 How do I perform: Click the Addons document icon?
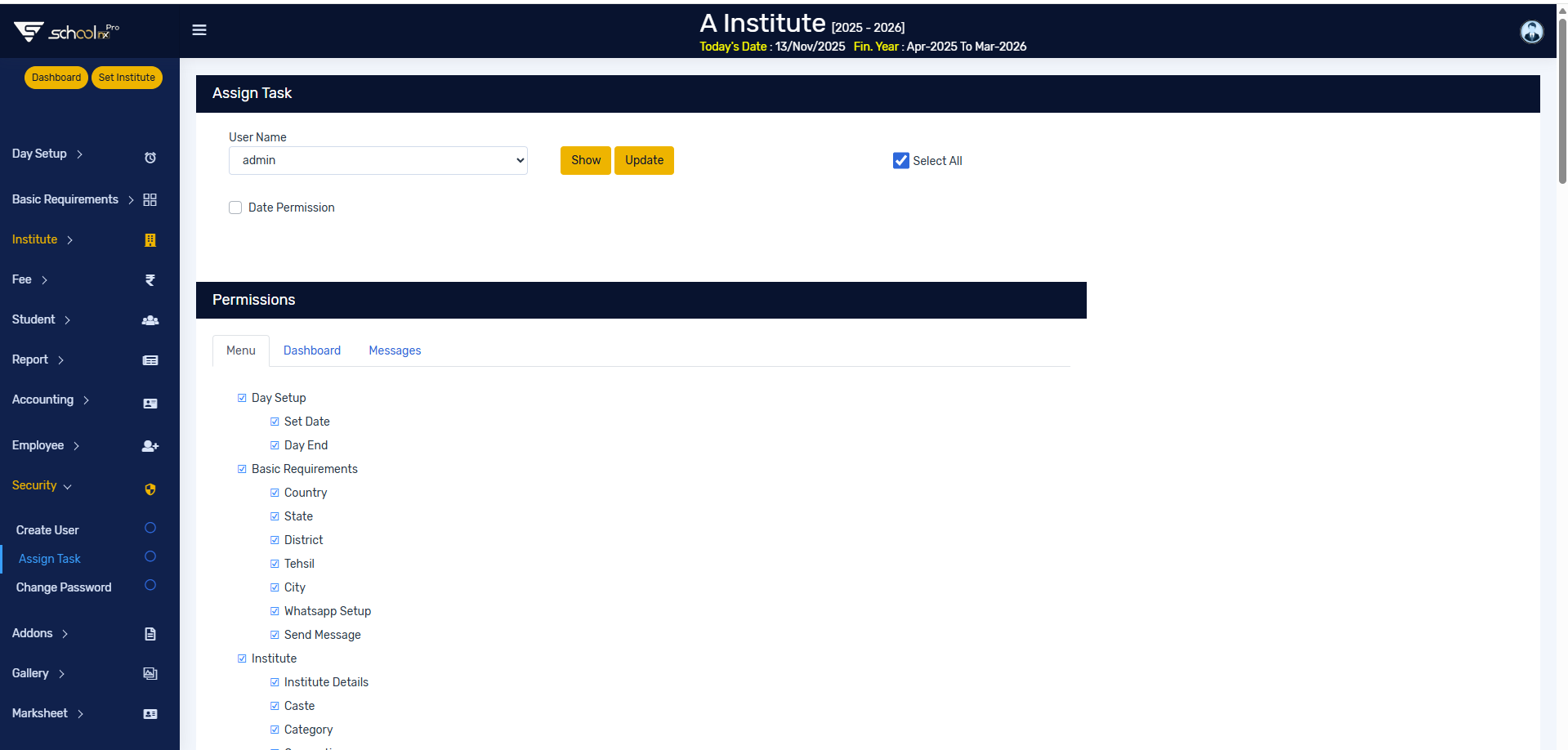tap(150, 634)
